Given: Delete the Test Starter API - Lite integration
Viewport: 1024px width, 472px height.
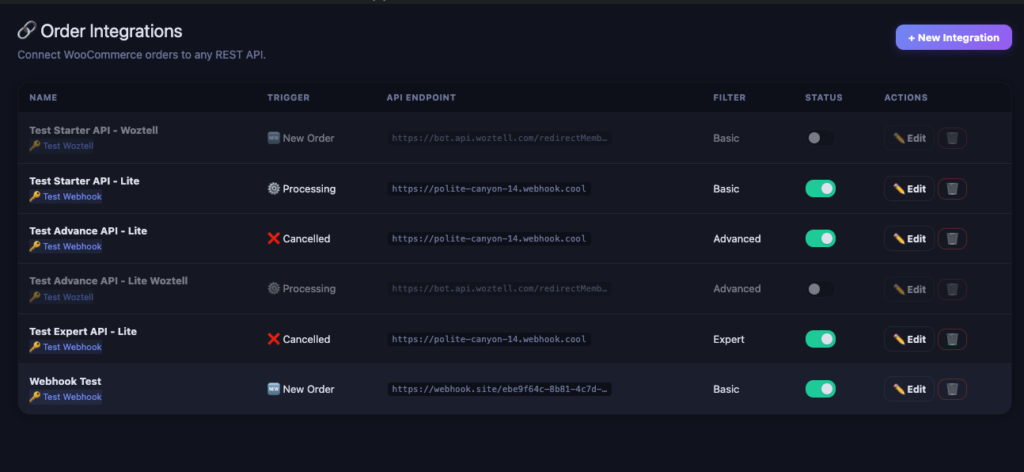Looking at the screenshot, I should (x=952, y=189).
